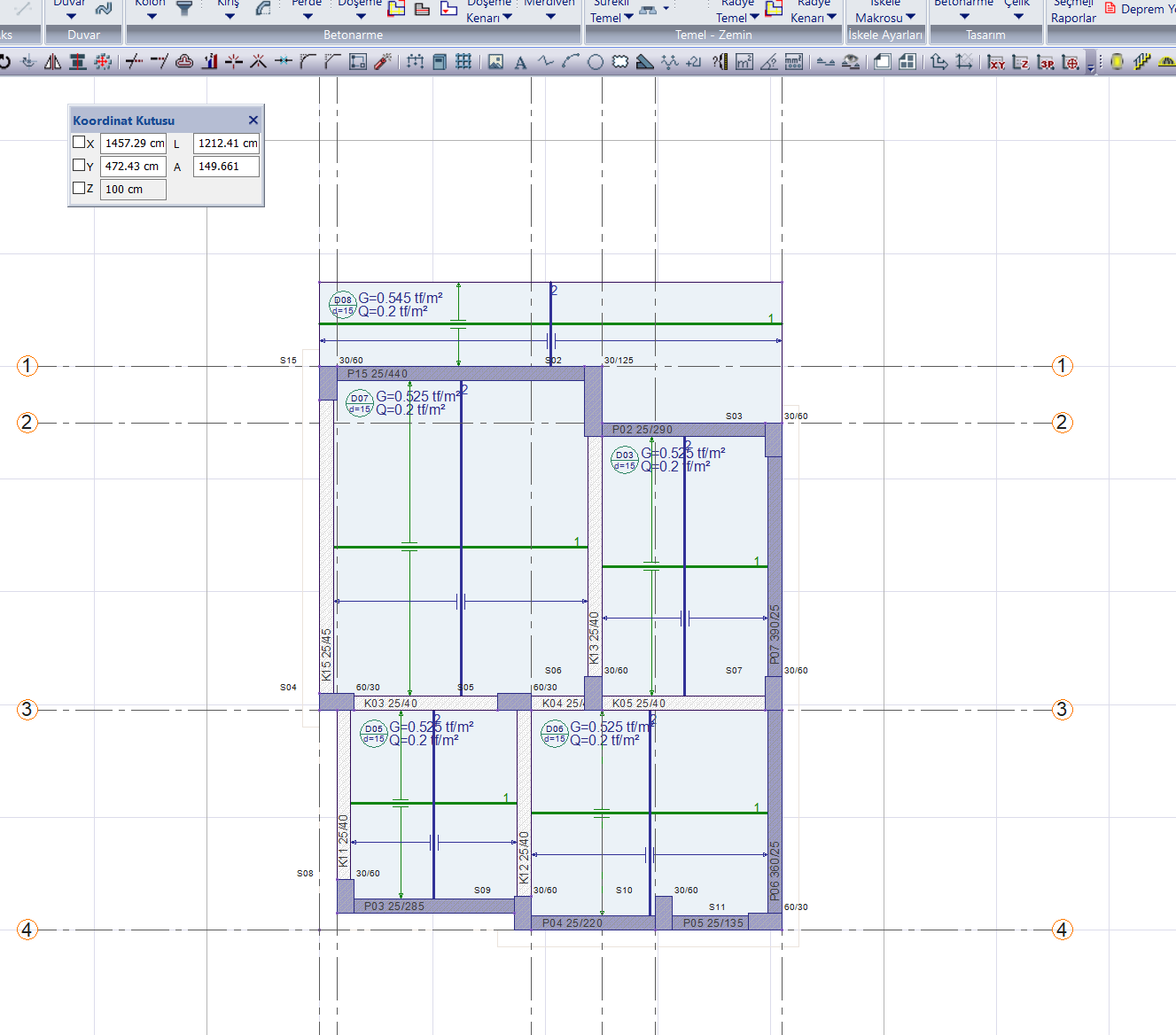Open the Çelik design dropdown
The height and width of the screenshot is (1035, 1176).
tap(1018, 16)
